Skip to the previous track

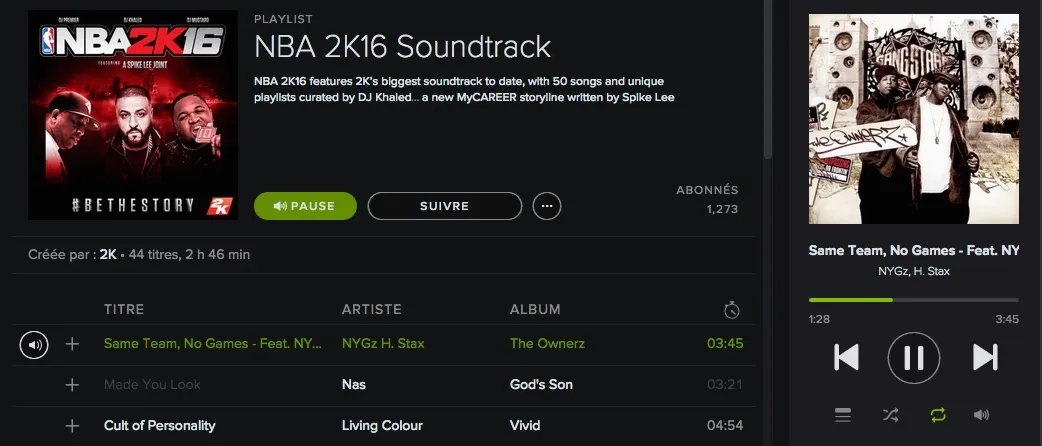(846, 357)
